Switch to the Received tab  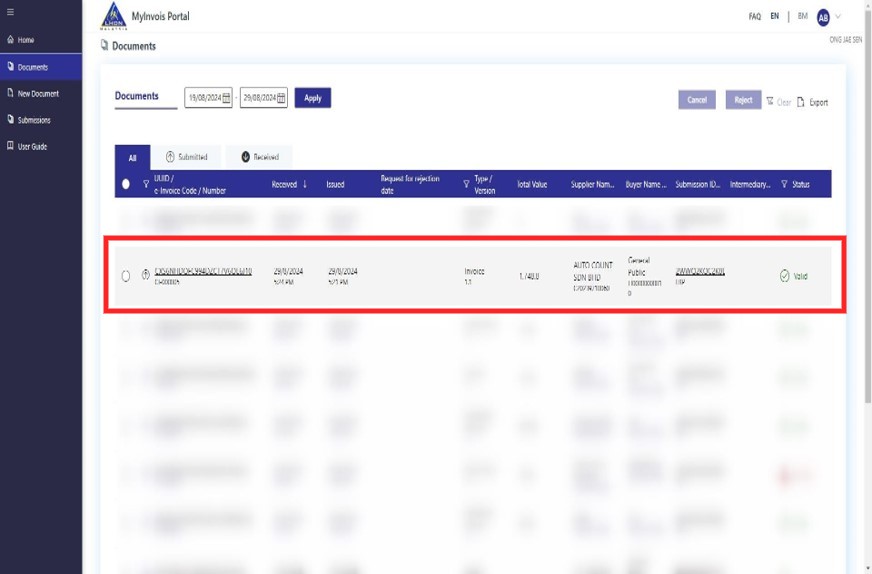point(259,157)
